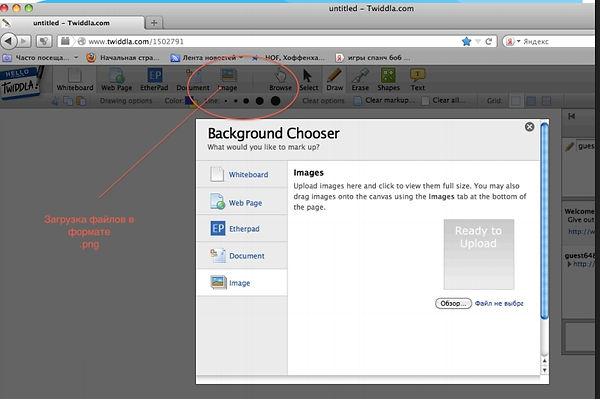Click Clear all
Viewport: 600px width, 399px height.
point(444,100)
